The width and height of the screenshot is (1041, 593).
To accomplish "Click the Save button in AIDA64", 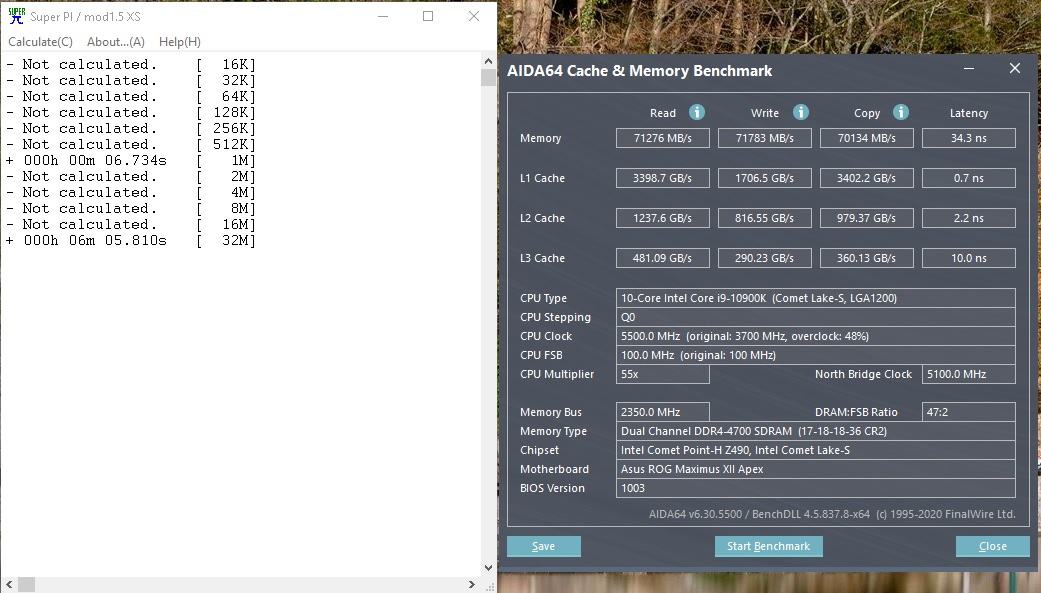I will pyautogui.click(x=544, y=546).
